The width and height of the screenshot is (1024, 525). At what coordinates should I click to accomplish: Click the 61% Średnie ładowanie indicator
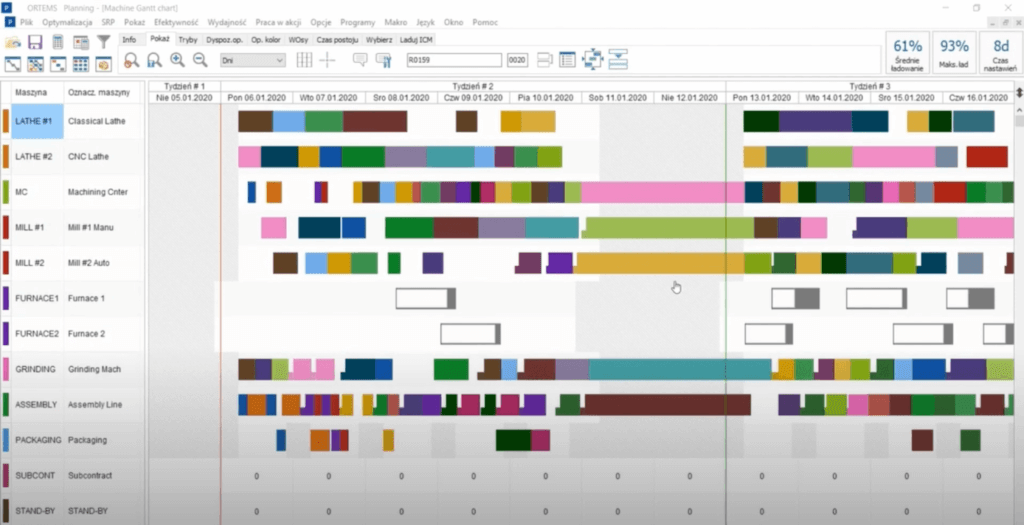click(x=908, y=53)
